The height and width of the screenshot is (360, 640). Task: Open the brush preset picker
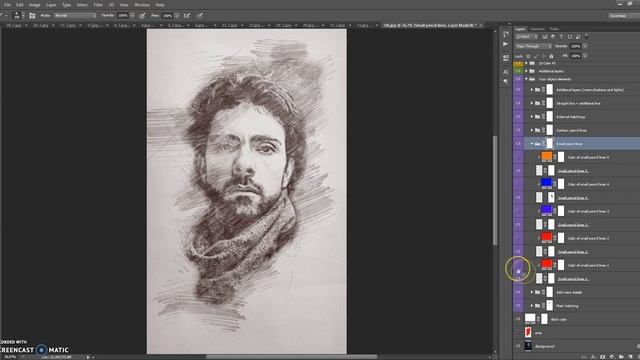point(18,16)
